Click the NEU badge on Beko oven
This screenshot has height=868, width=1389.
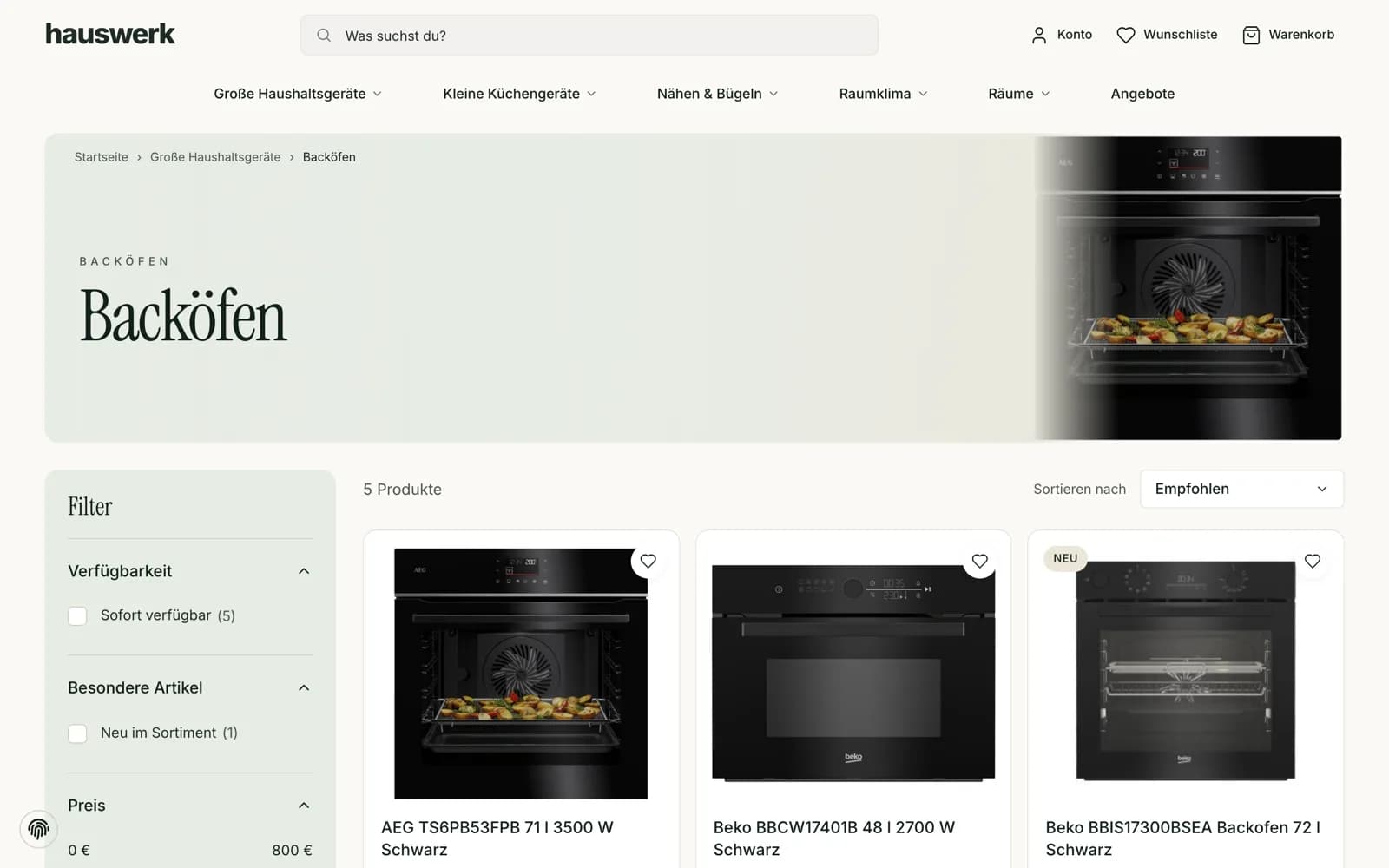pyautogui.click(x=1065, y=558)
